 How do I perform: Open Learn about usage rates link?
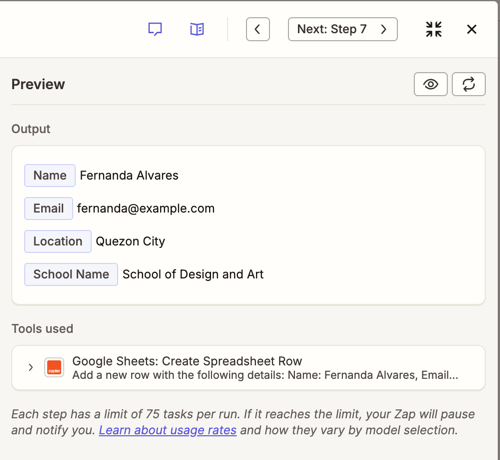[x=168, y=430]
